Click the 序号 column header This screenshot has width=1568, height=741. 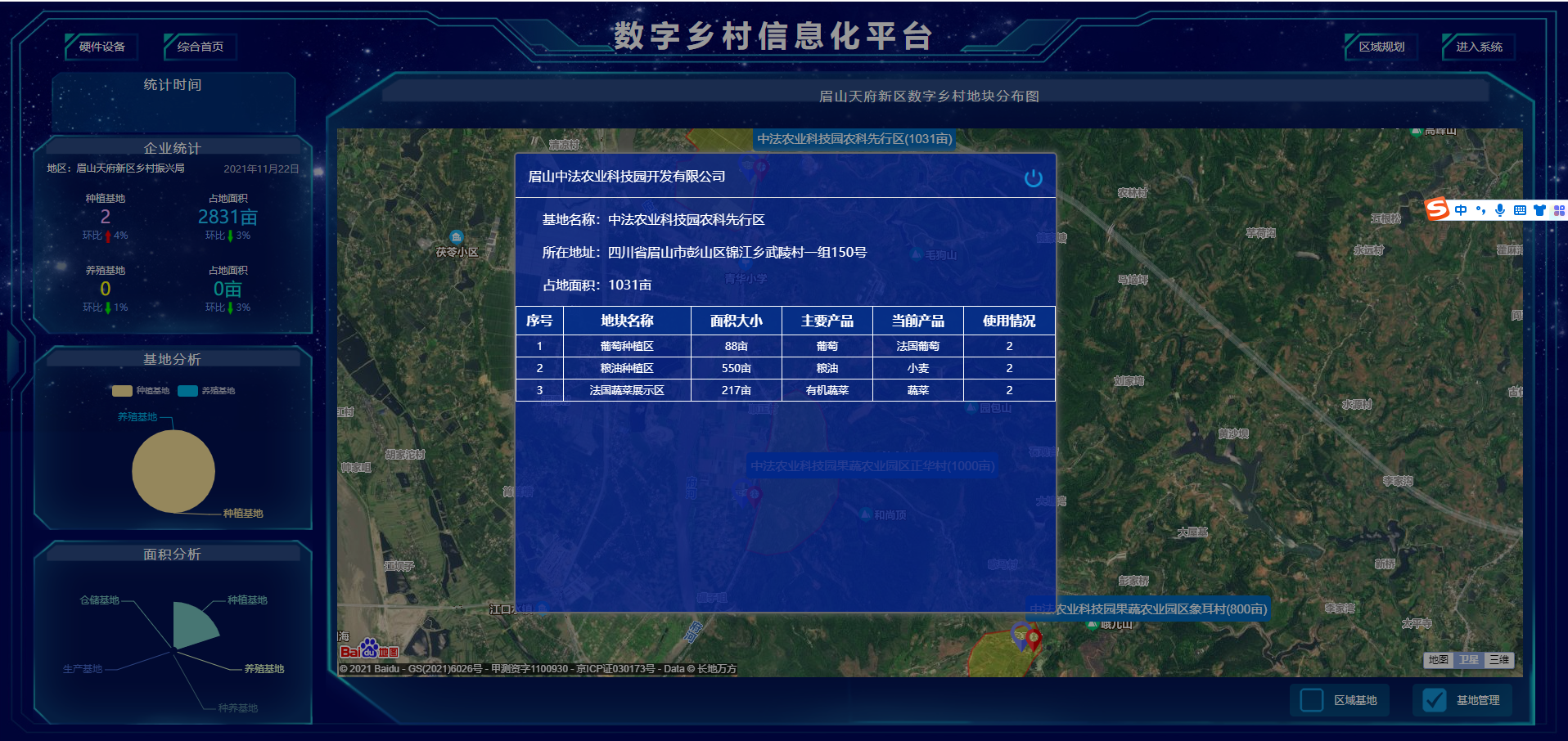[539, 321]
